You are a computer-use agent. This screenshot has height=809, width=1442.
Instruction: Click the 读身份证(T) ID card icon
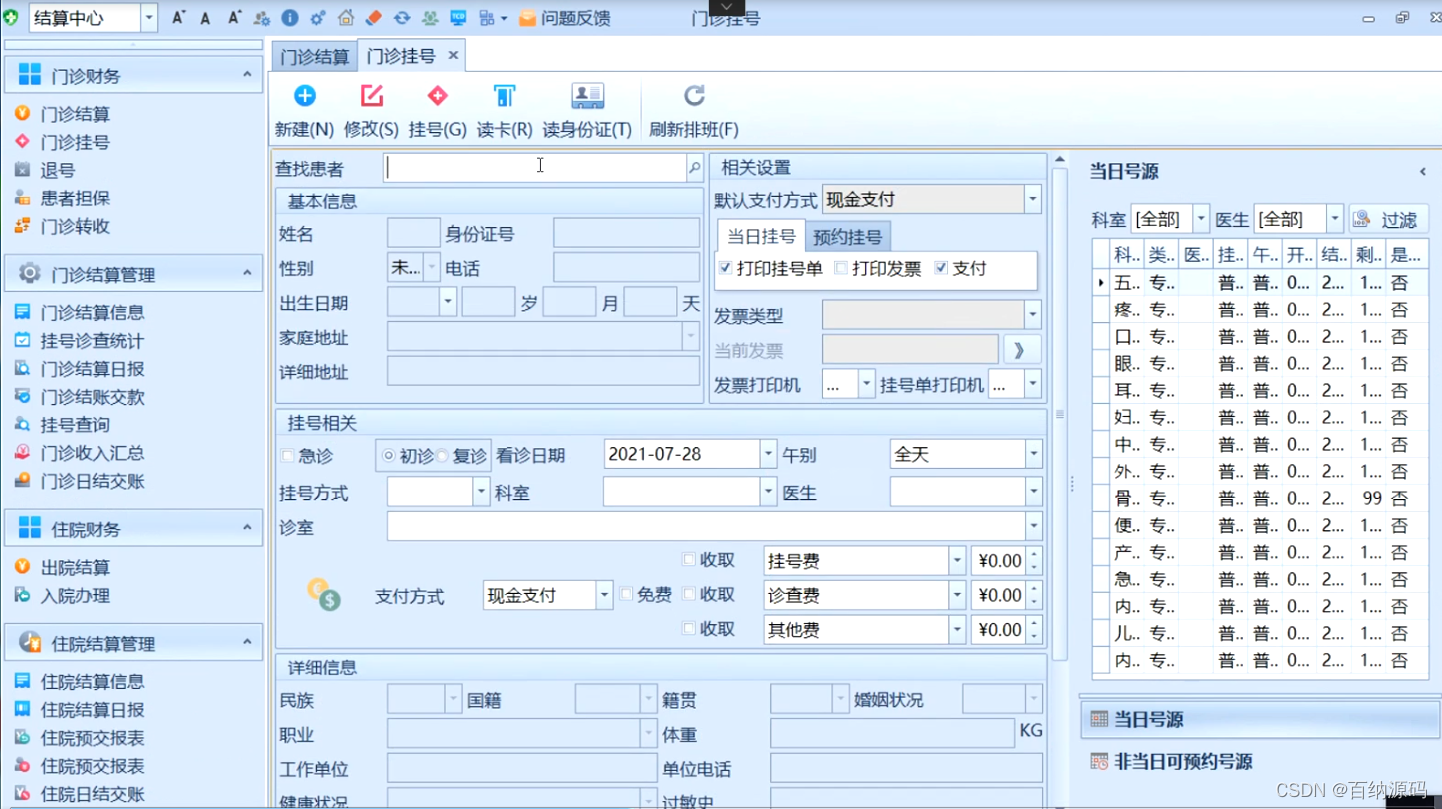coord(587,96)
